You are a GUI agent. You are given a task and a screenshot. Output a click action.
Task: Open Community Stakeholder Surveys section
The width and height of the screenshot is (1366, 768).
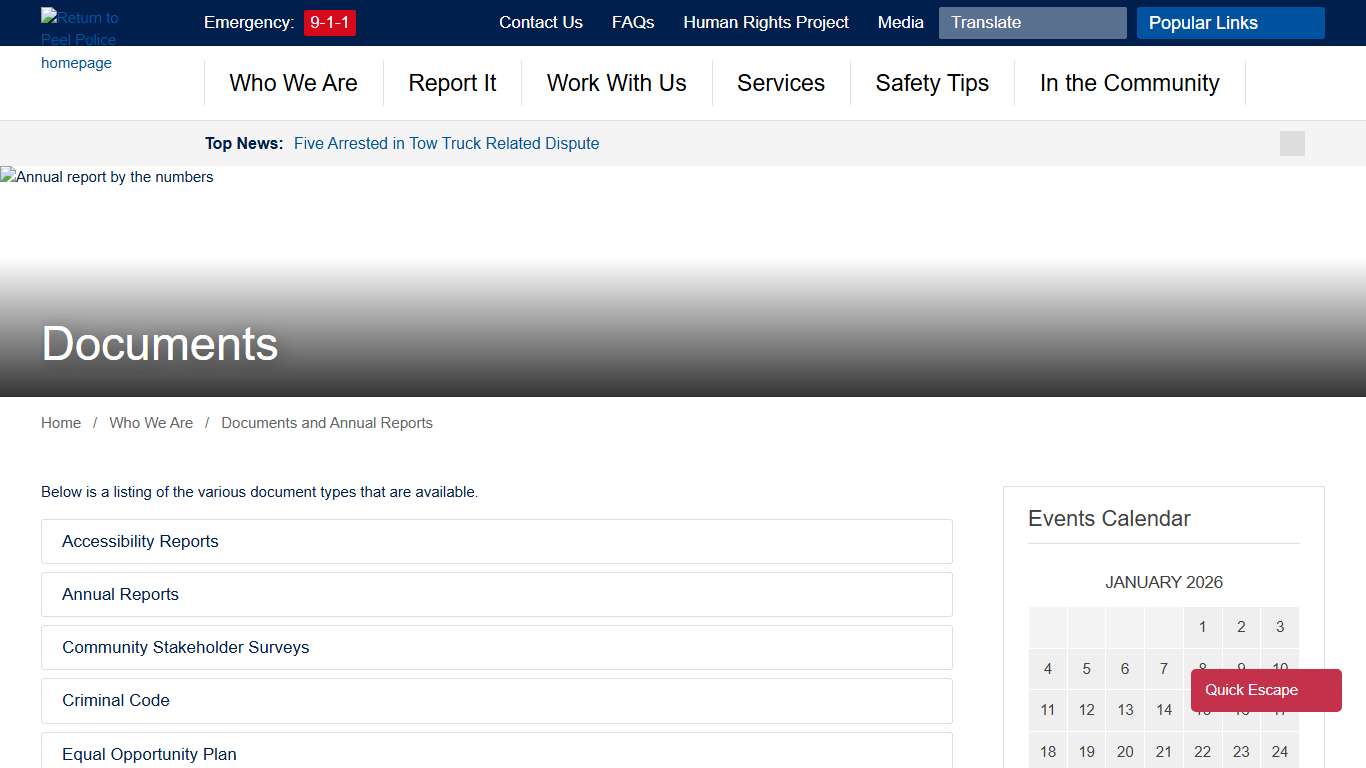tap(496, 647)
